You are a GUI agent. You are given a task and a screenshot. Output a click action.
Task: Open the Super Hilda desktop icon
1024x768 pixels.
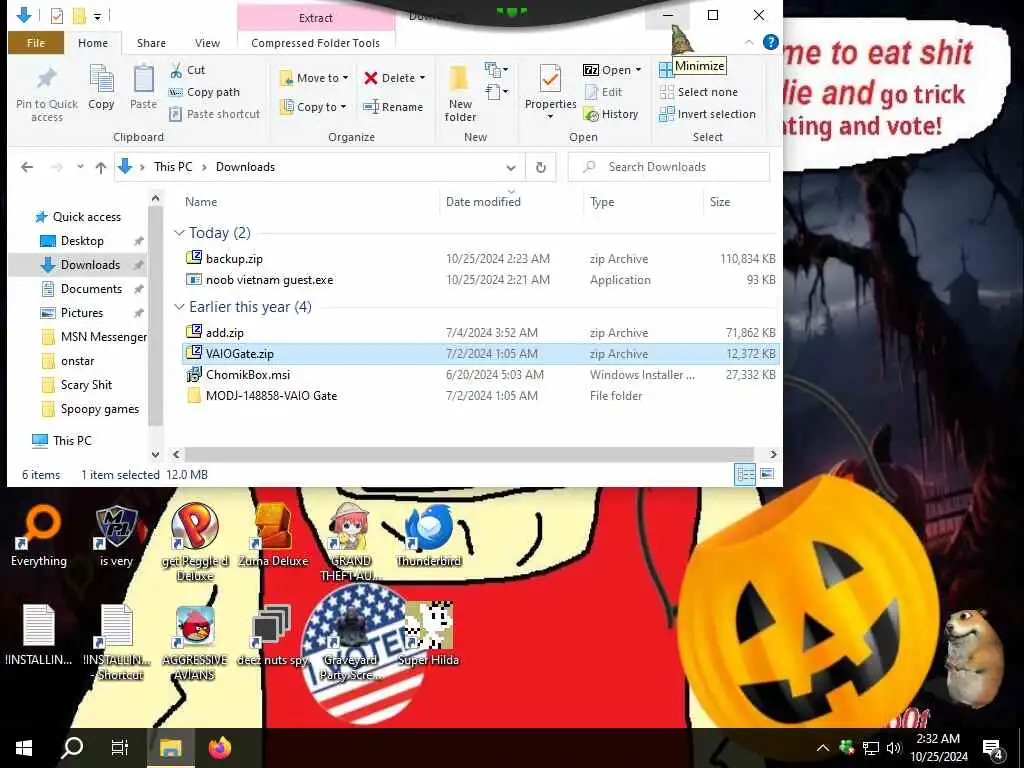(428, 633)
